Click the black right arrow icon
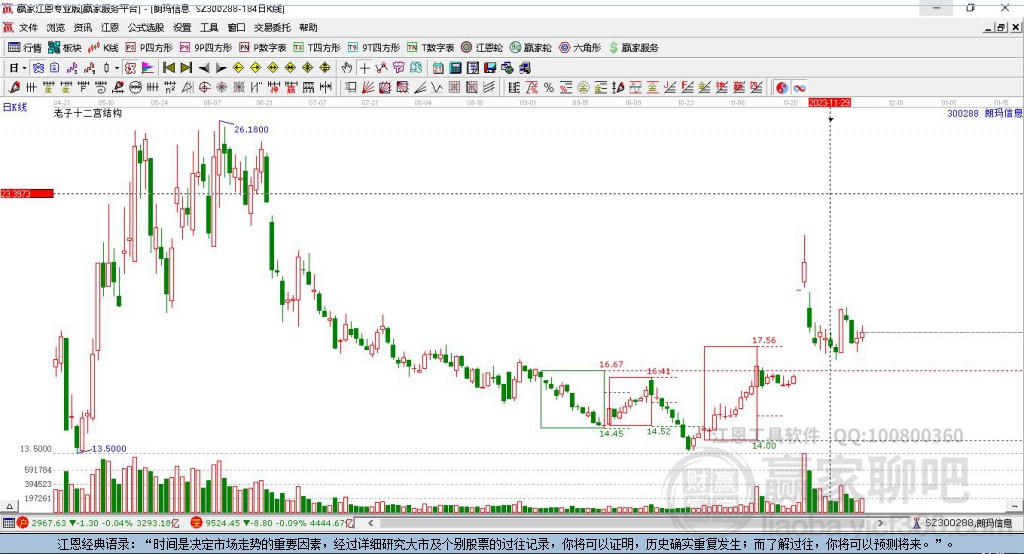Screen dimensions: 1024x554 tap(221, 68)
